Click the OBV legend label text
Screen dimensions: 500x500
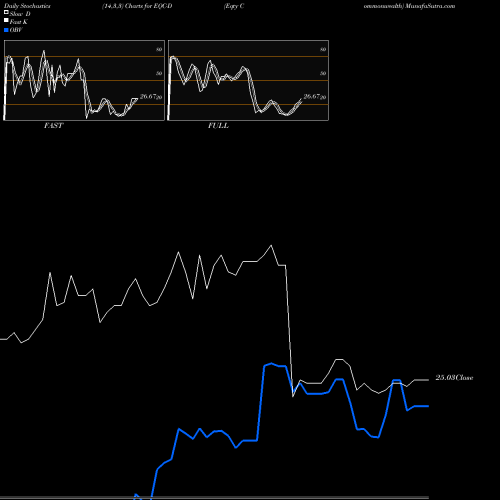coord(16,30)
